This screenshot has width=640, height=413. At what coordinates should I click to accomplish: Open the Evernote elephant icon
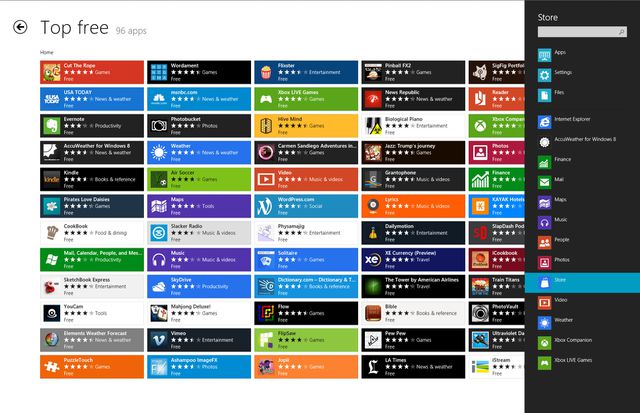[51, 126]
